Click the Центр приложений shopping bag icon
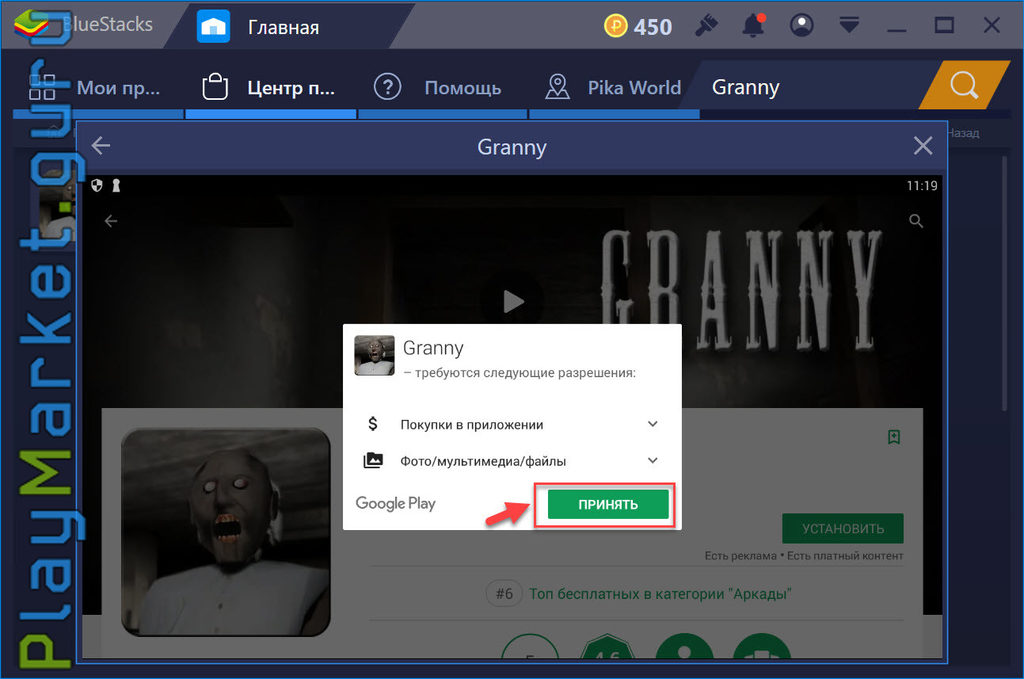 pos(215,87)
